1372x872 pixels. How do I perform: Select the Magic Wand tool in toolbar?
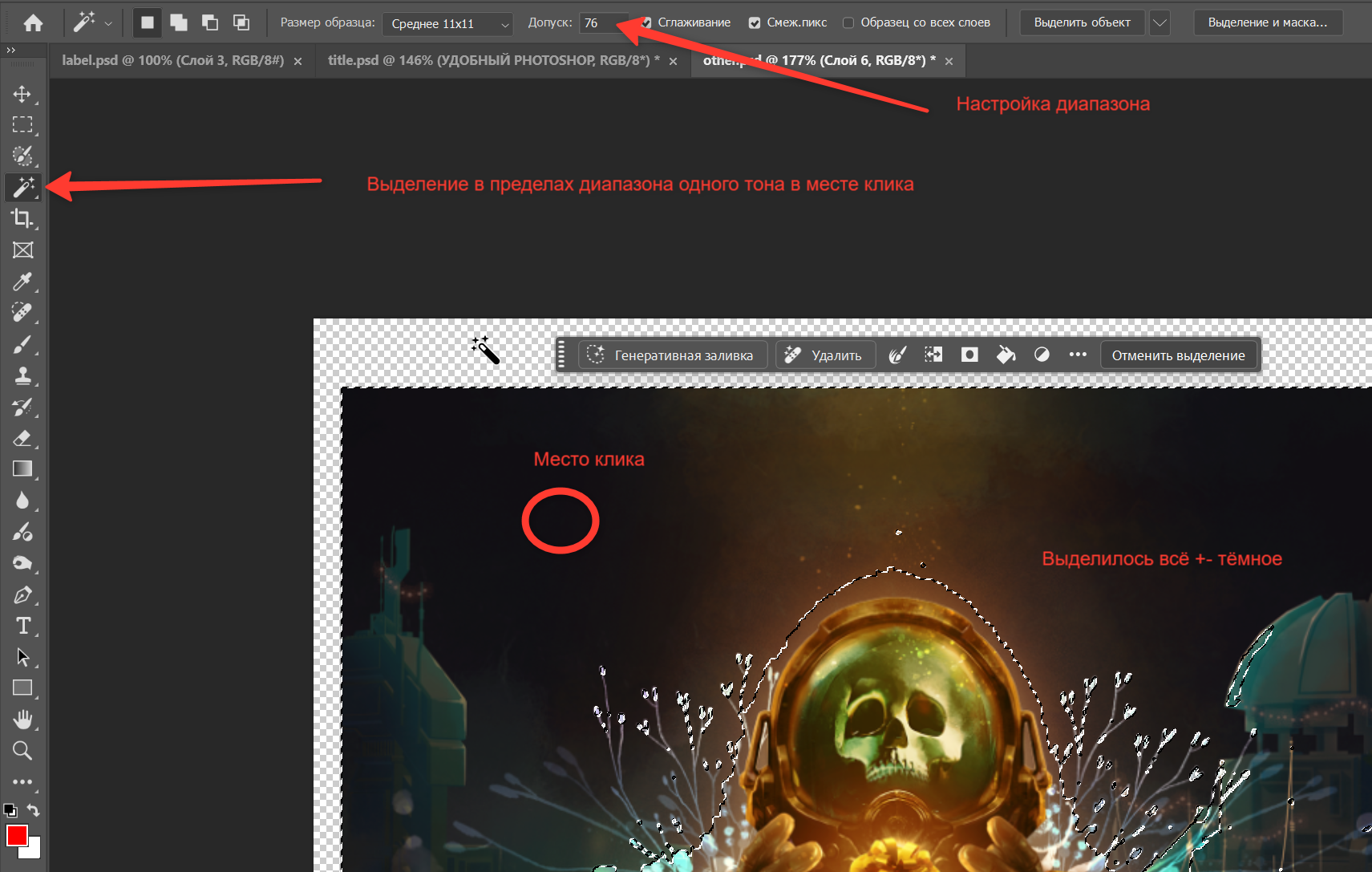click(x=22, y=187)
